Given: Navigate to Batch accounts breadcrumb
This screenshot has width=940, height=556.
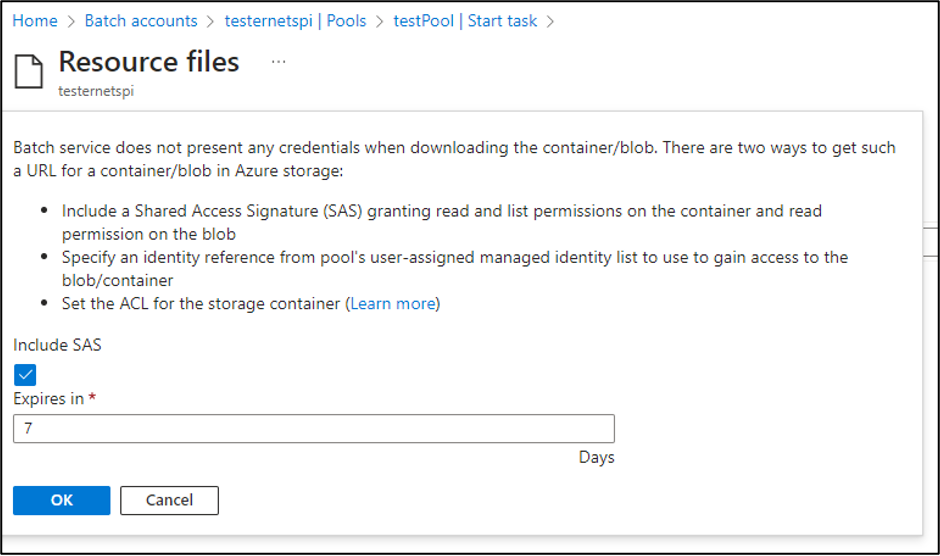Looking at the screenshot, I should pyautogui.click(x=141, y=21).
